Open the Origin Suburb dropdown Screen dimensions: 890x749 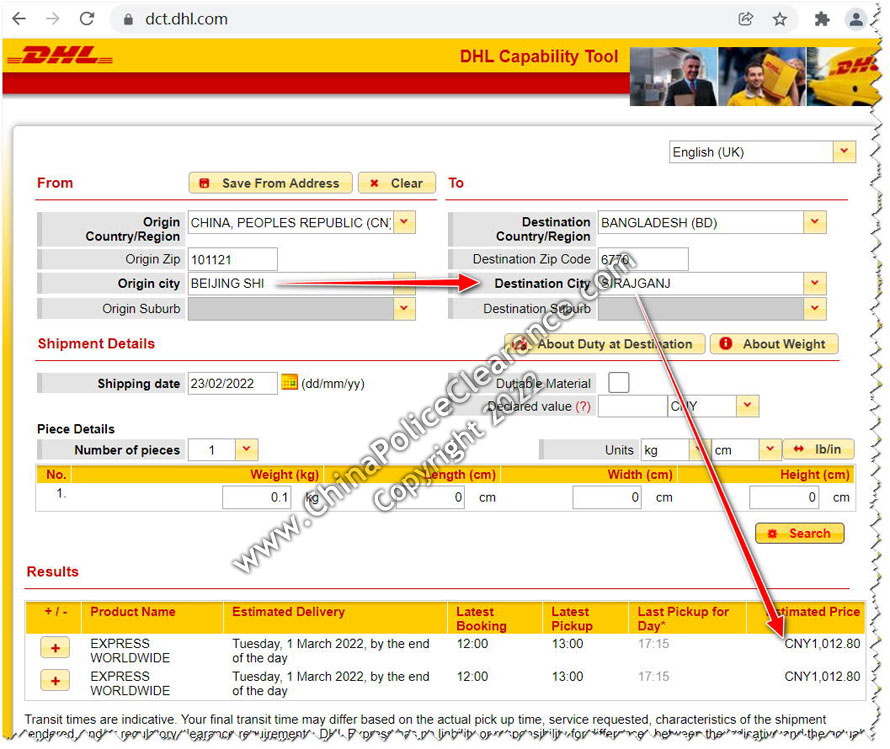pos(404,309)
